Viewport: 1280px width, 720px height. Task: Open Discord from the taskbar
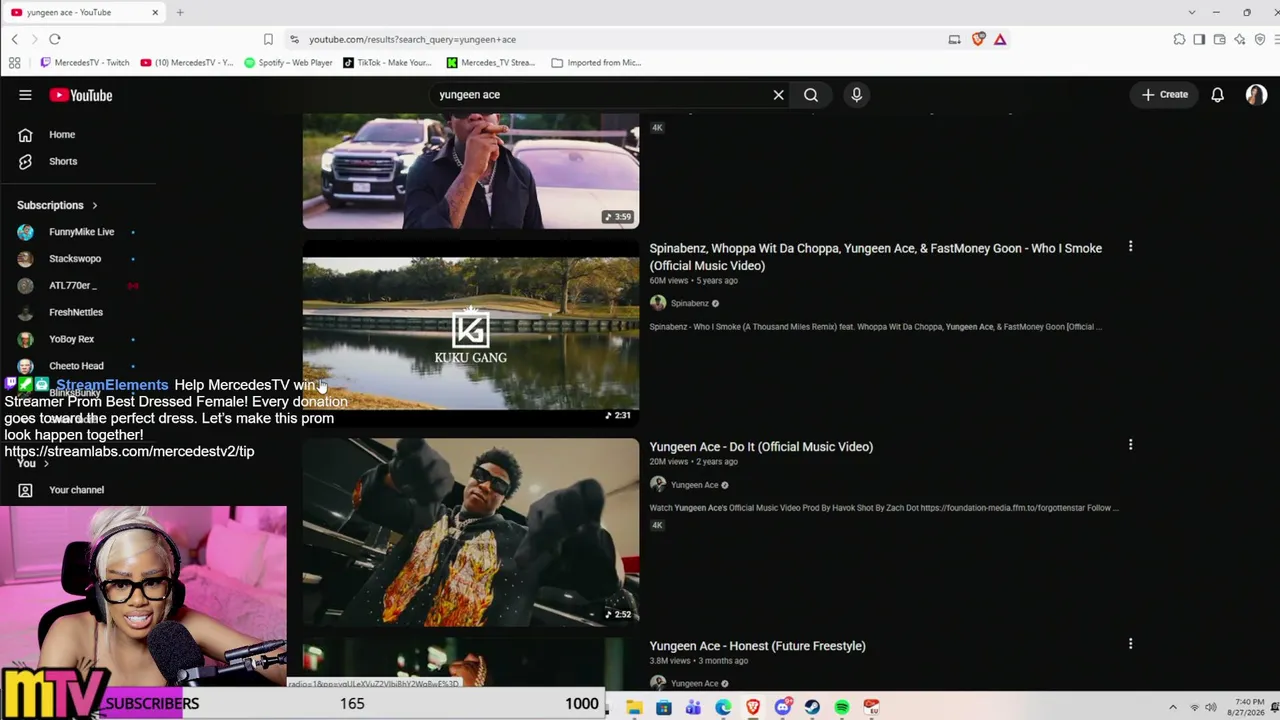coord(783,708)
